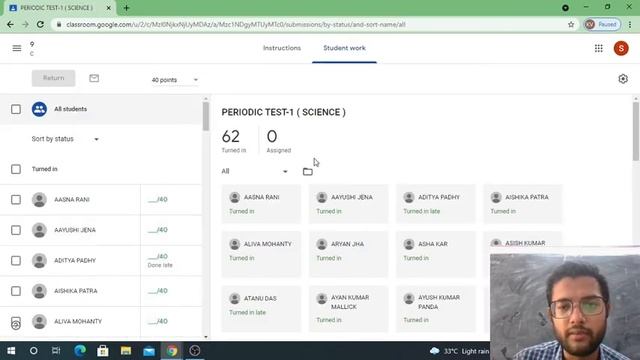The width and height of the screenshot is (640, 360).
Task: Enter grade for AAYUSHI JENA
Action: coord(158,230)
